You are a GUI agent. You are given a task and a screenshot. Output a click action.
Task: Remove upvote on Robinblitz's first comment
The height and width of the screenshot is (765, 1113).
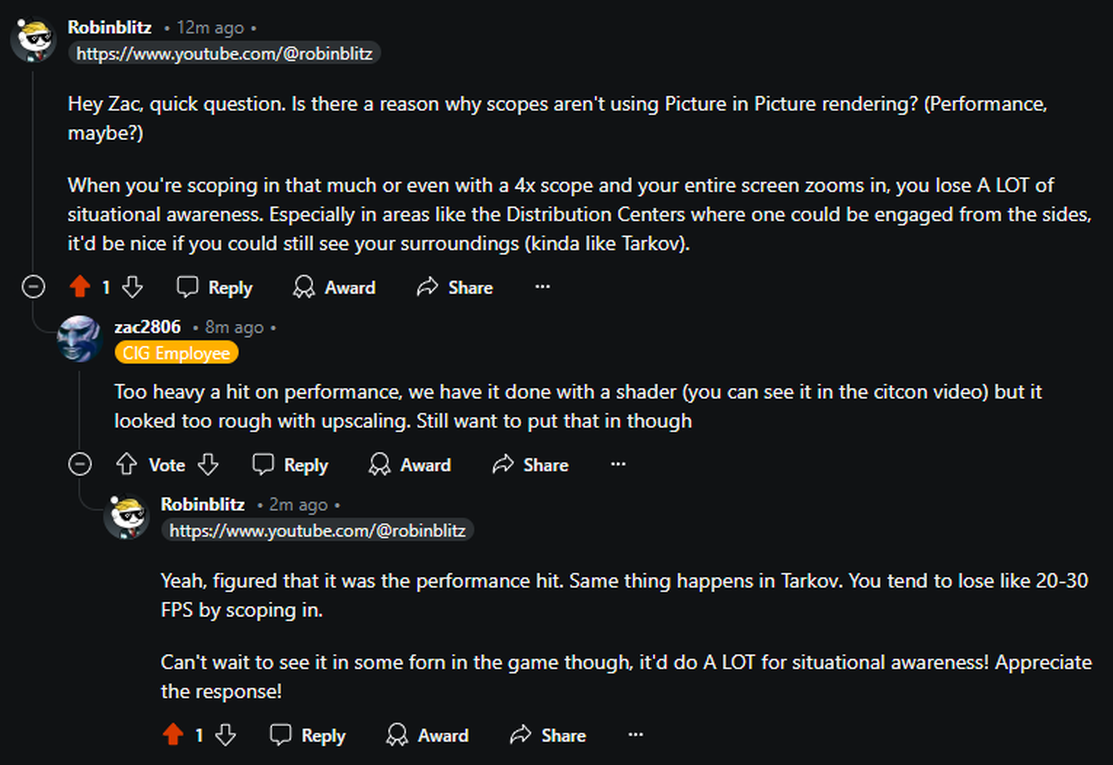80,288
